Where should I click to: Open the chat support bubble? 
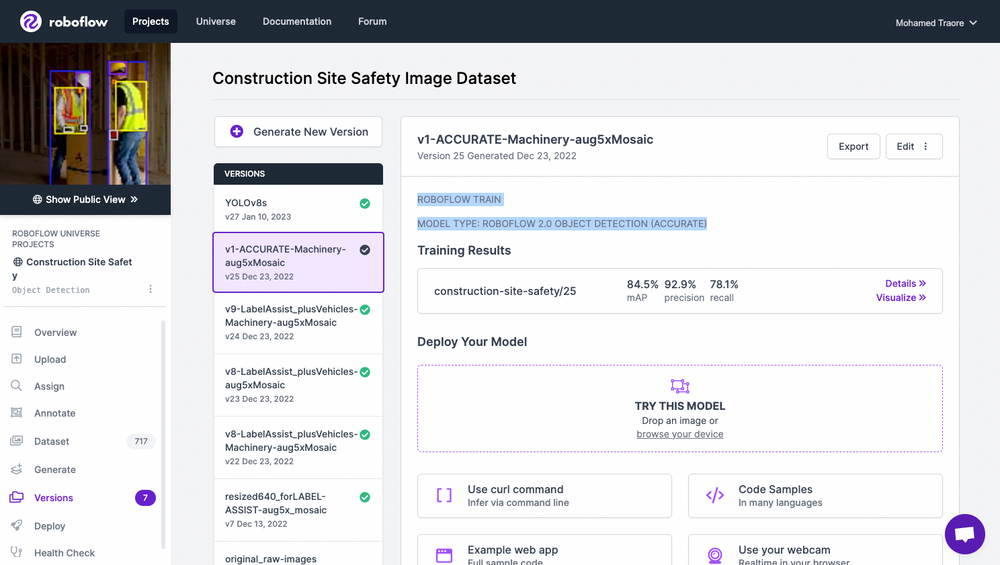coord(965,534)
